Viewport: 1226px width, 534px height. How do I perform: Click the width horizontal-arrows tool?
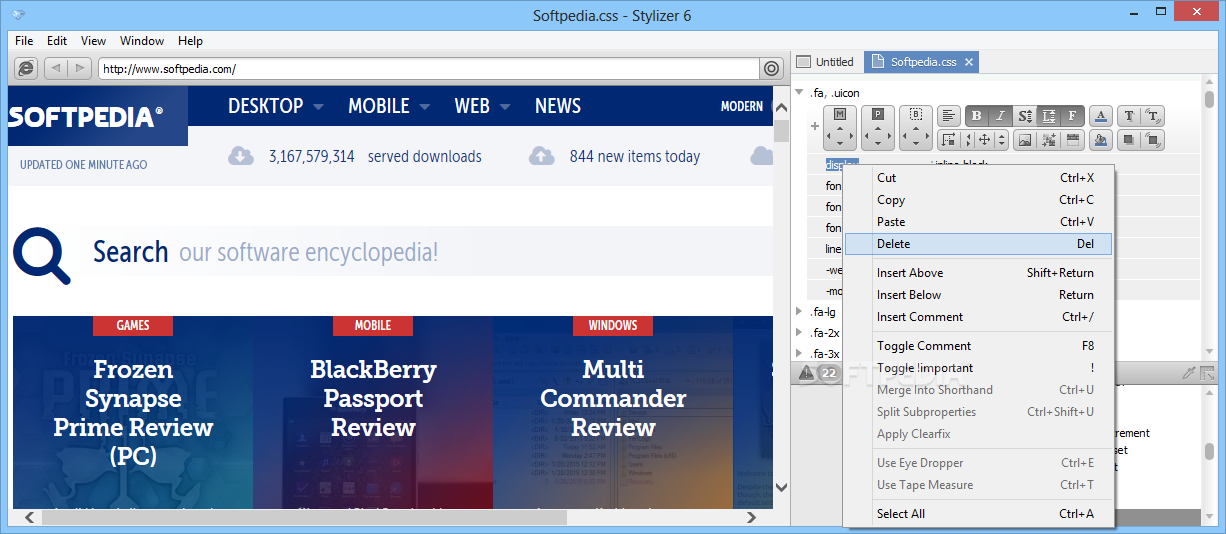click(x=968, y=140)
